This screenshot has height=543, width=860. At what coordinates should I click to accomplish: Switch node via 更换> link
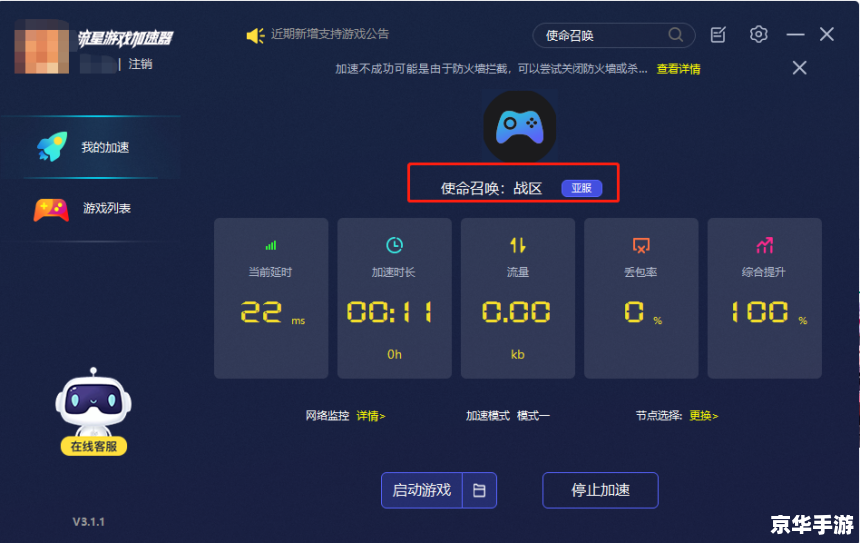704,416
